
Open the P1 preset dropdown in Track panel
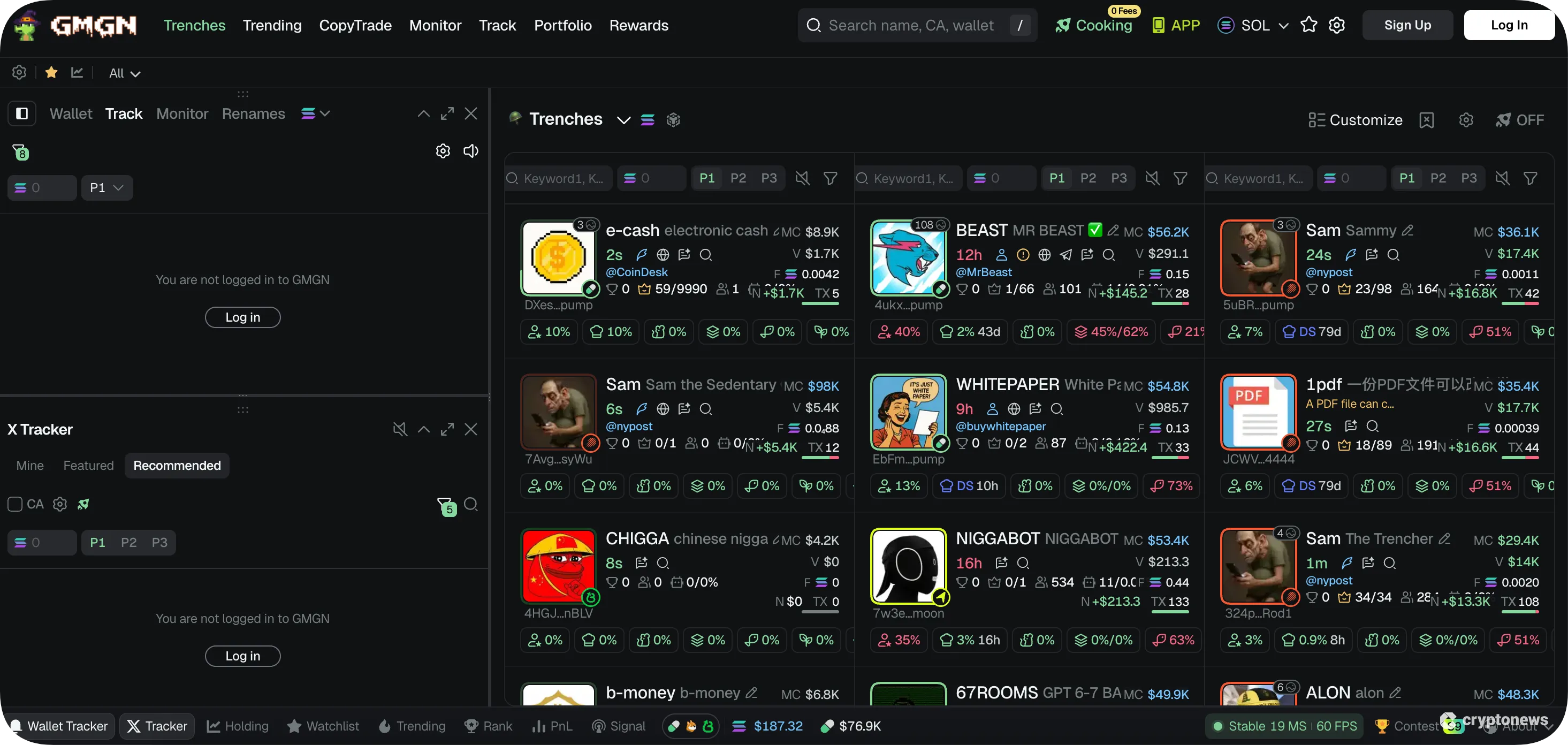pyautogui.click(x=107, y=187)
